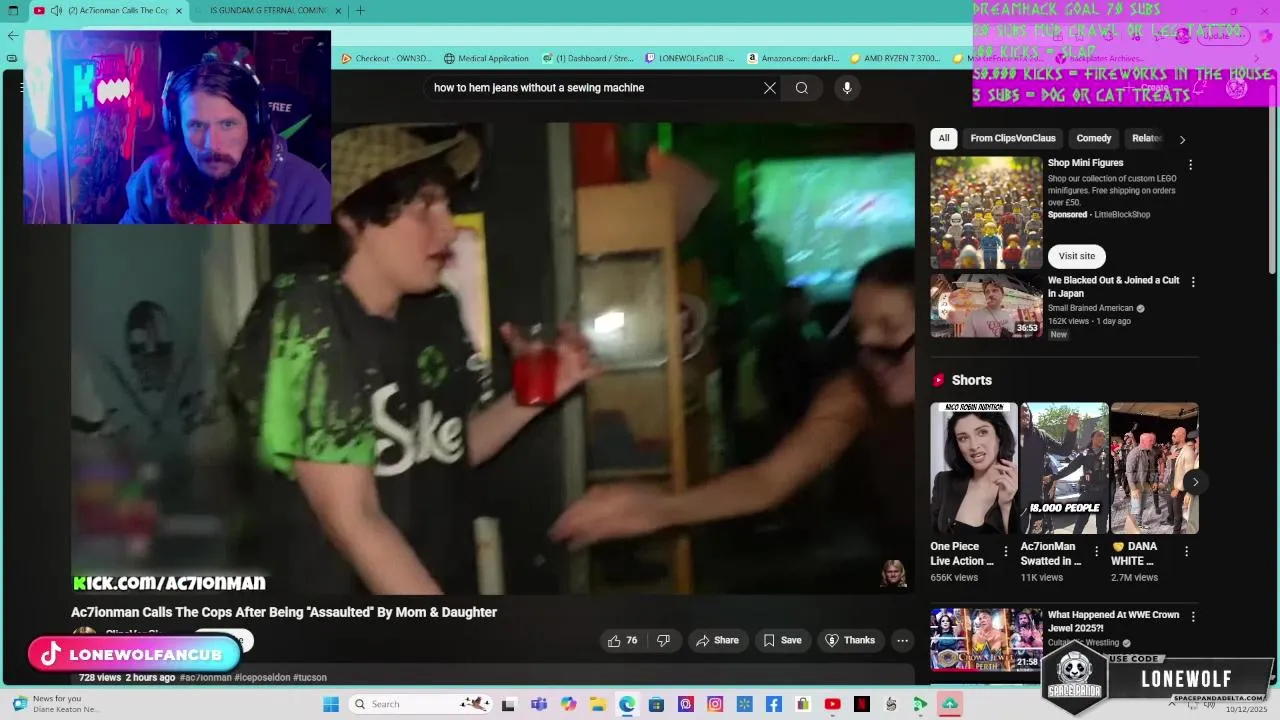This screenshot has height=720, width=1280.
Task: Open Medical Application bookmark
Action: coord(486,58)
